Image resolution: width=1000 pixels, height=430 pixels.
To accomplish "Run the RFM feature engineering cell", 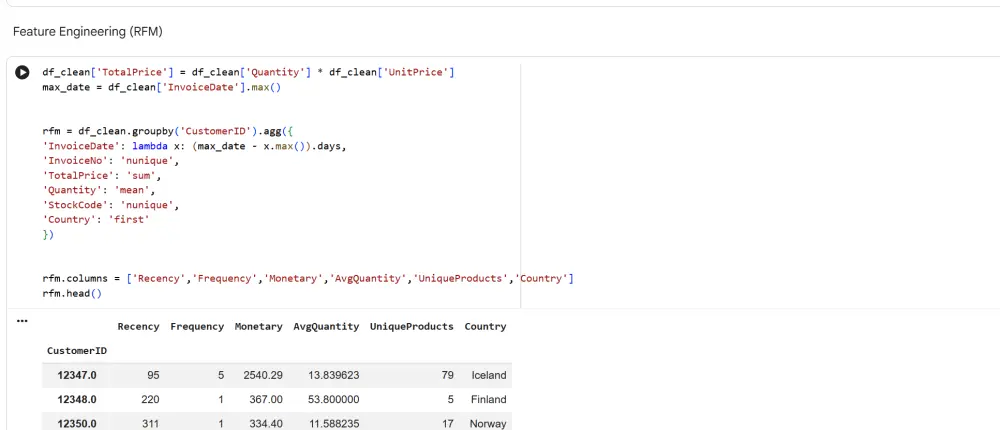I will (x=22, y=73).
